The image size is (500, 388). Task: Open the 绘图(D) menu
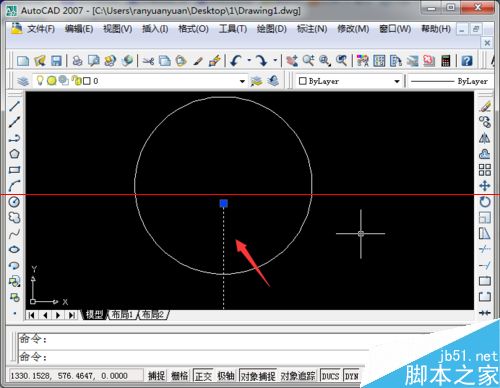point(272,29)
